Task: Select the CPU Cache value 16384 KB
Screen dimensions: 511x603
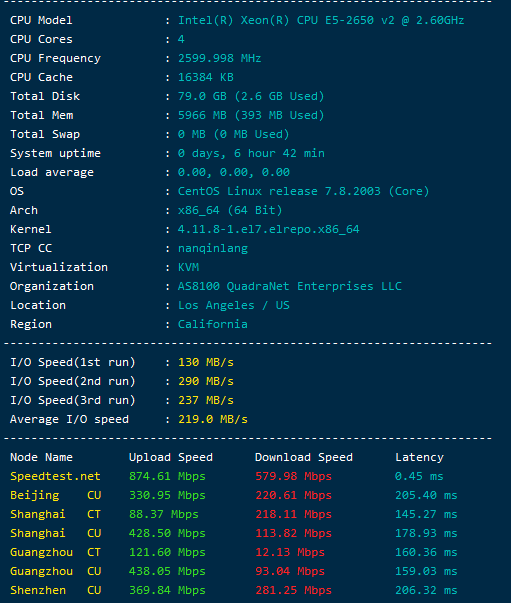Action: 205,77
